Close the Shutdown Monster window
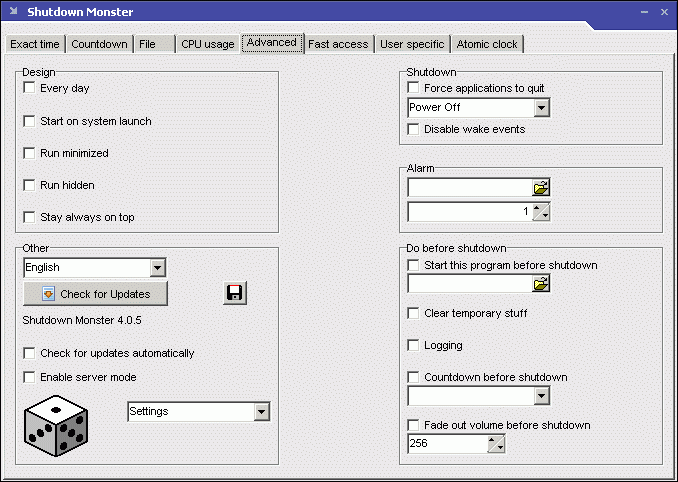The image size is (678, 482). point(665,12)
